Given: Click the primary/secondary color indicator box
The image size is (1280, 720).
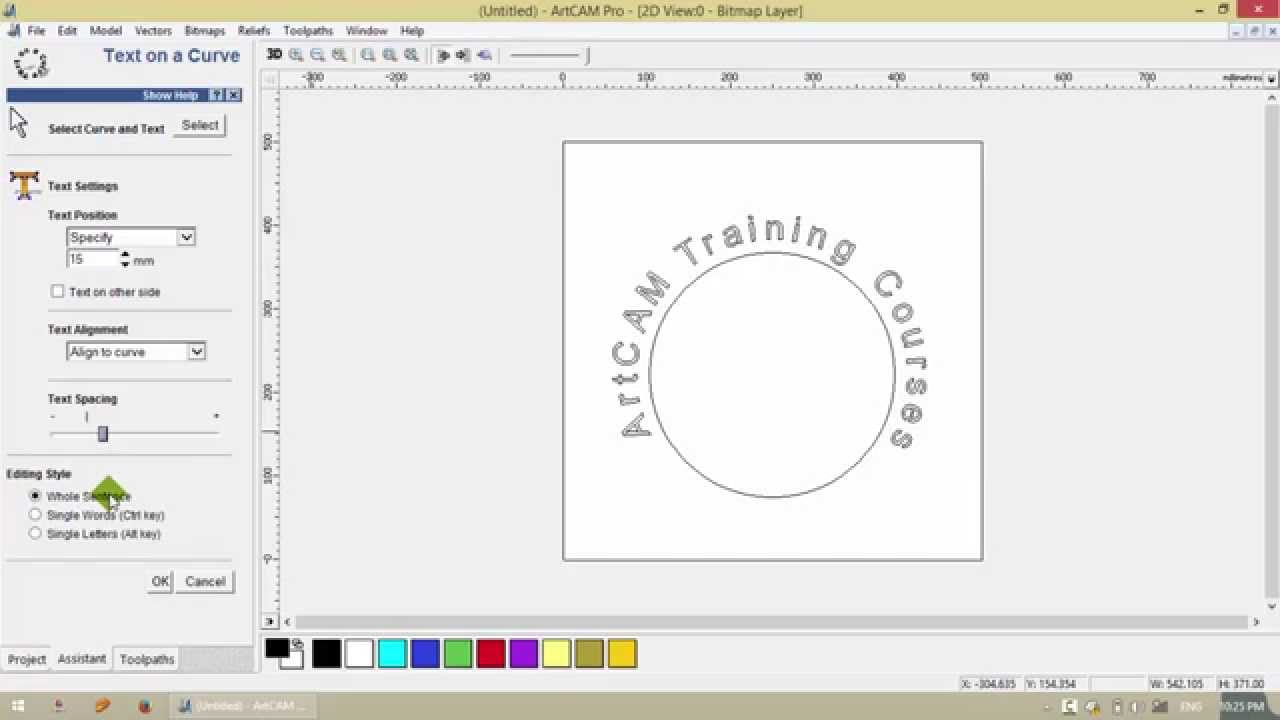Looking at the screenshot, I should (x=284, y=653).
